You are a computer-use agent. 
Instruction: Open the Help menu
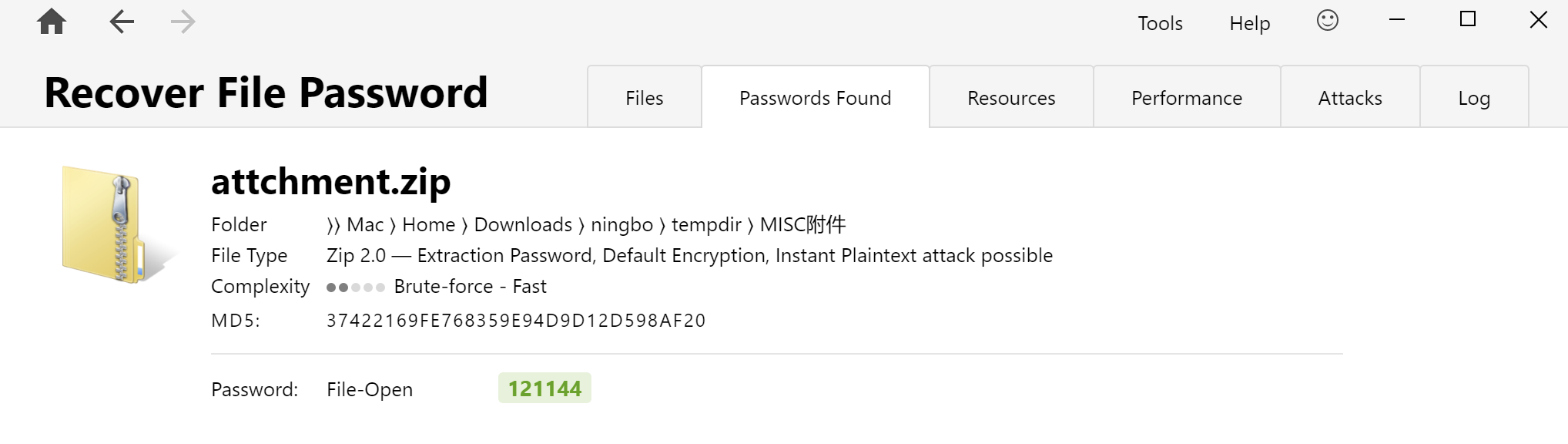(1249, 23)
